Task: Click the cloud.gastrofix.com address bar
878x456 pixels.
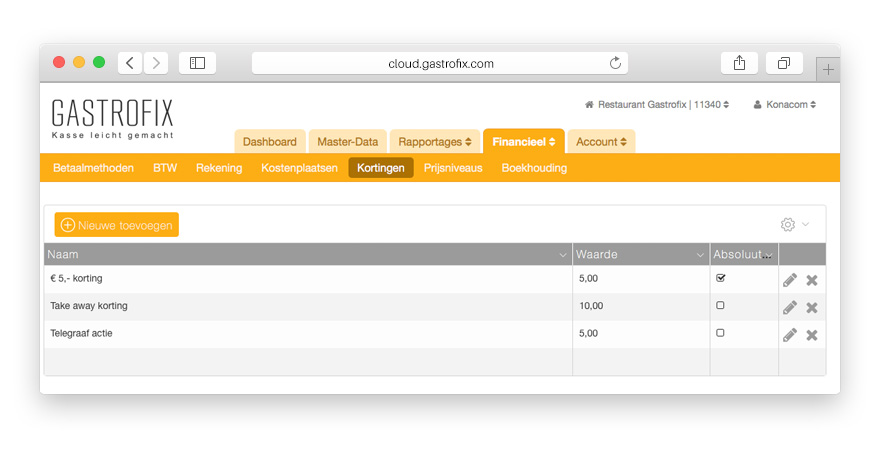Action: pyautogui.click(x=440, y=63)
